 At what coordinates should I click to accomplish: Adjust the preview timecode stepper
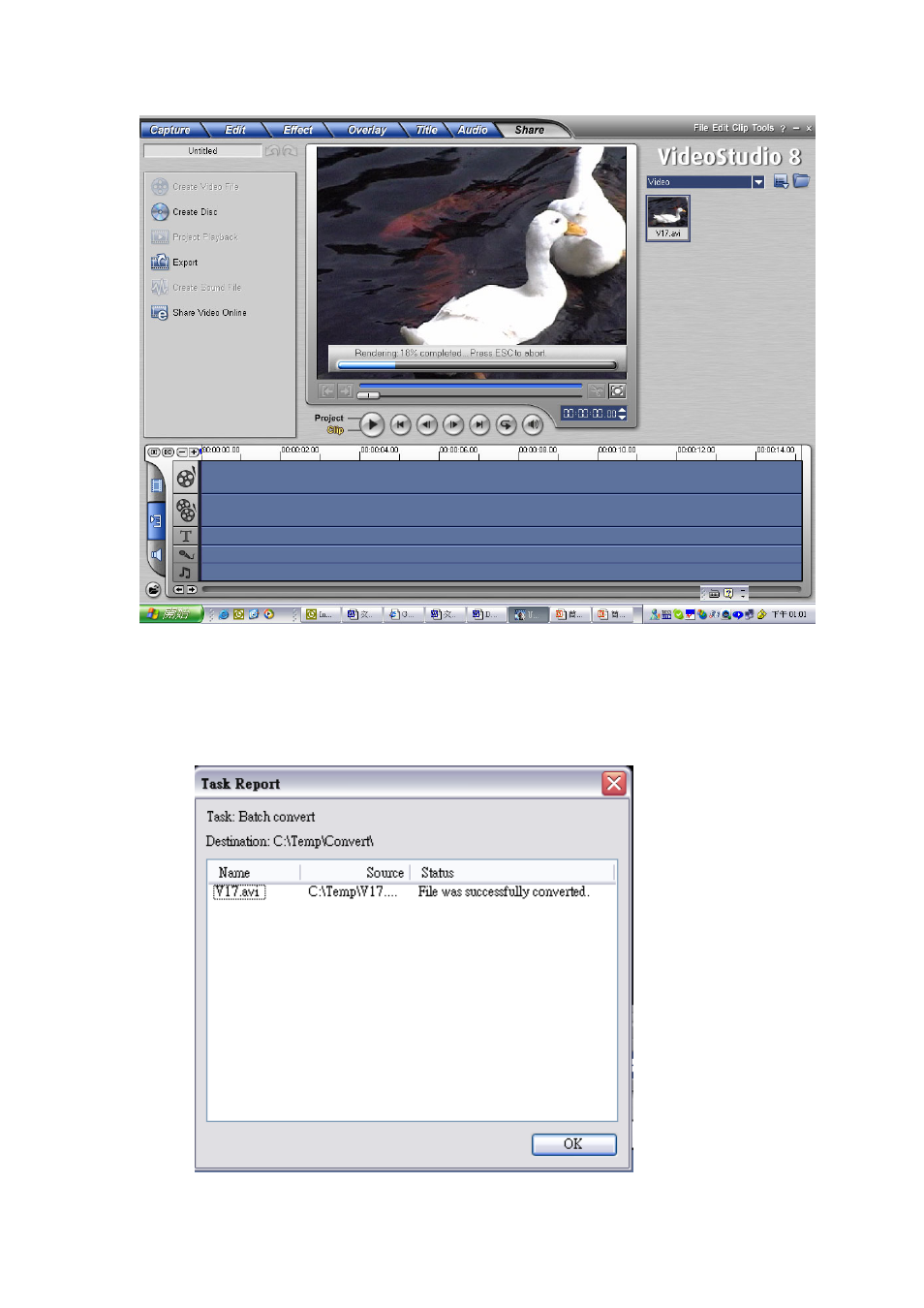pos(622,414)
